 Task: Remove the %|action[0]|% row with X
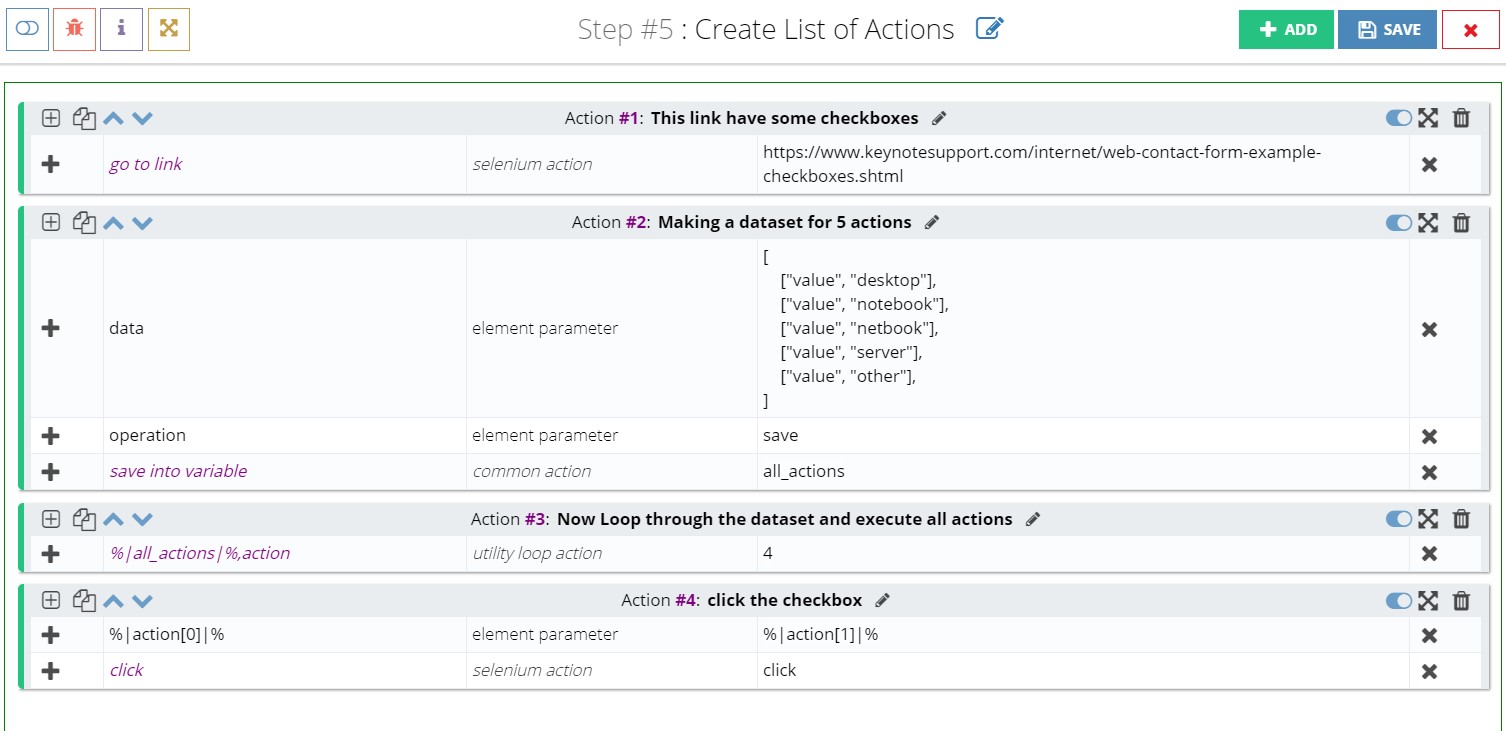tap(1429, 635)
